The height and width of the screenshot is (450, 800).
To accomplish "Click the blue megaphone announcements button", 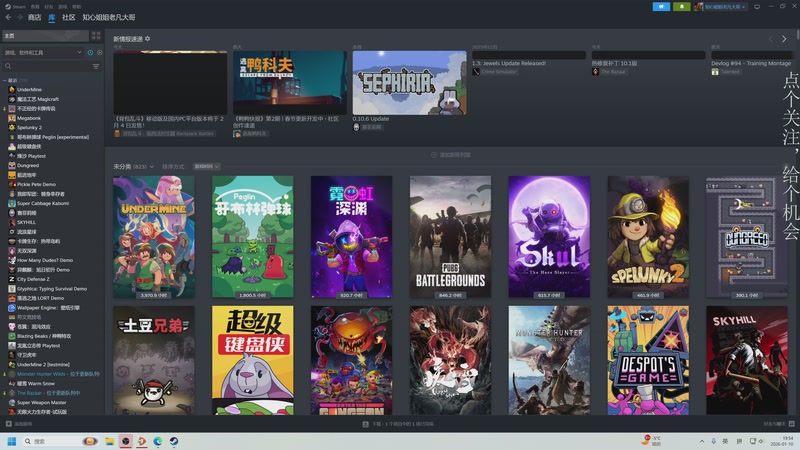I will [661, 7].
